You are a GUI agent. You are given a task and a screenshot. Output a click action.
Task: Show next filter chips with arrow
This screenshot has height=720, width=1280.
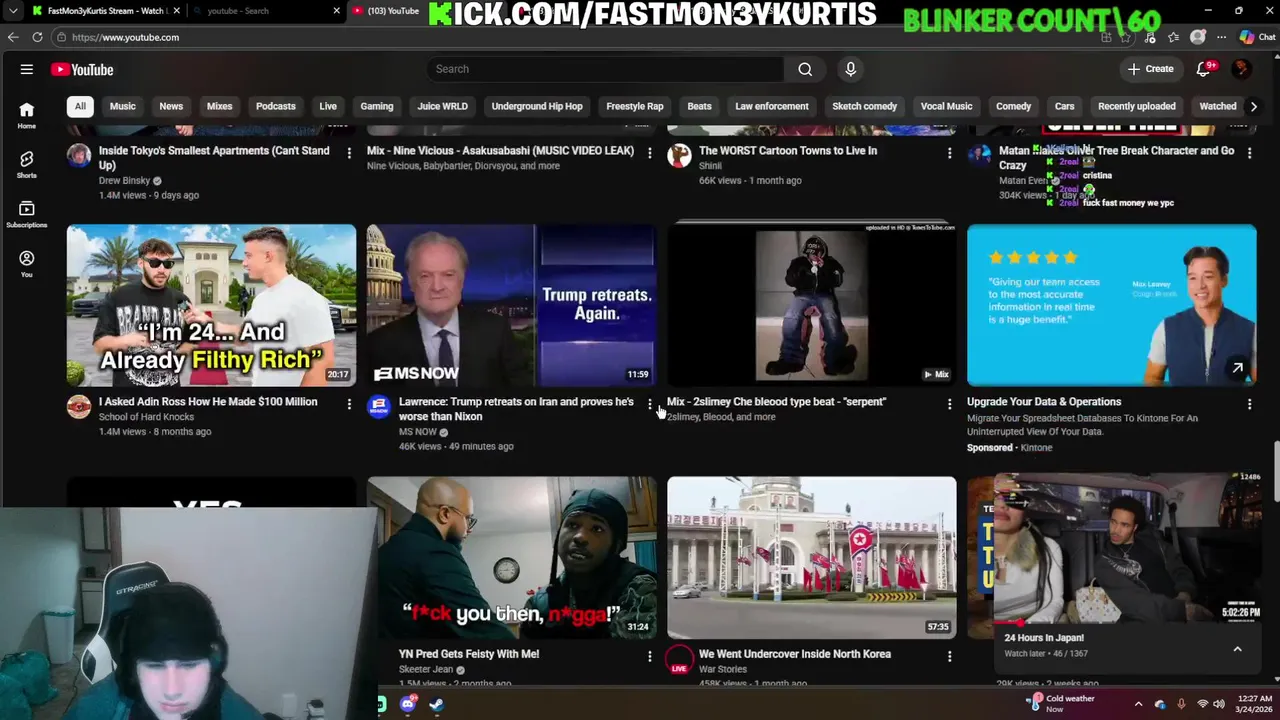pos(1253,106)
